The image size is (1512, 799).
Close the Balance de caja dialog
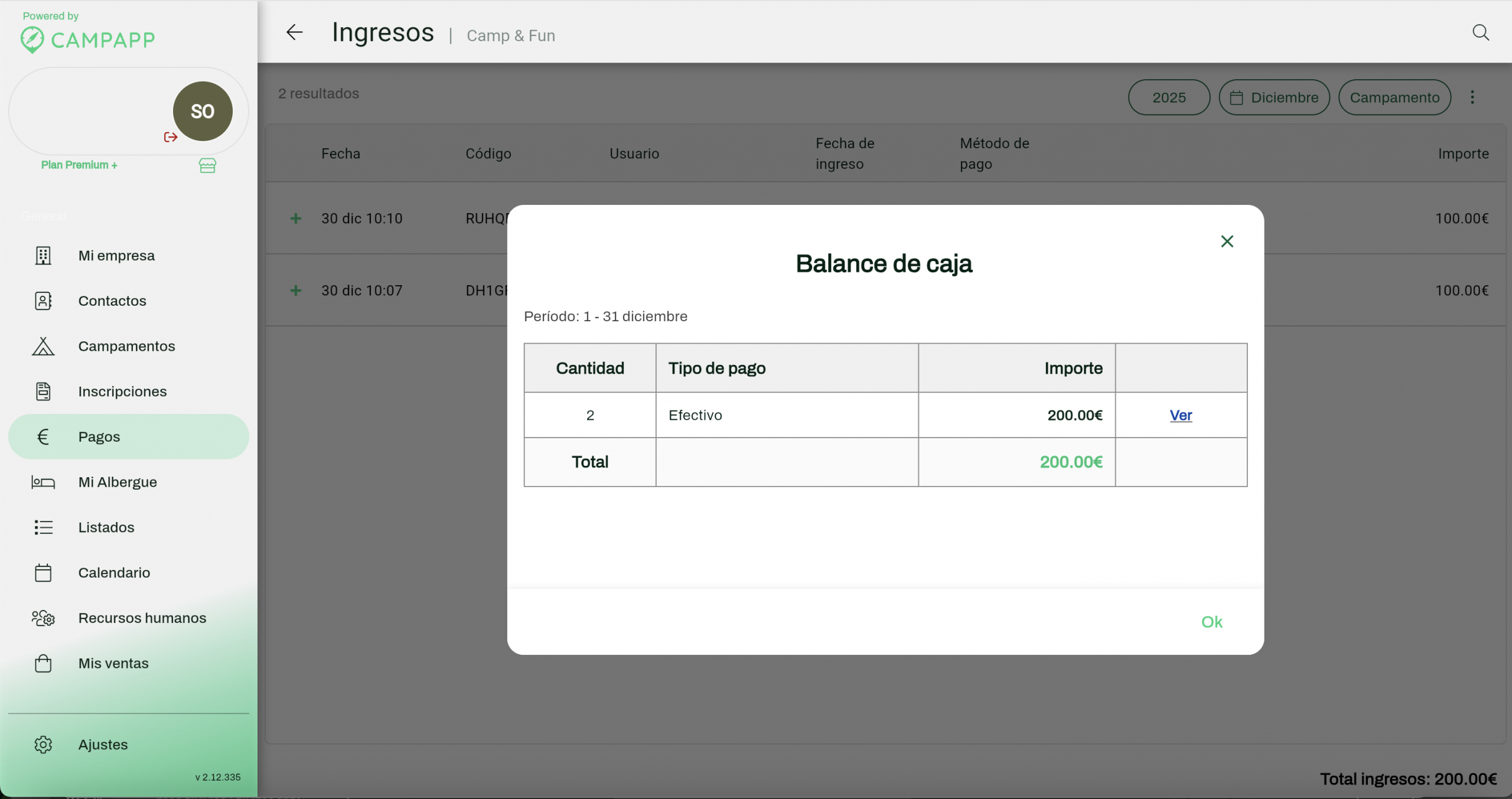point(1227,242)
